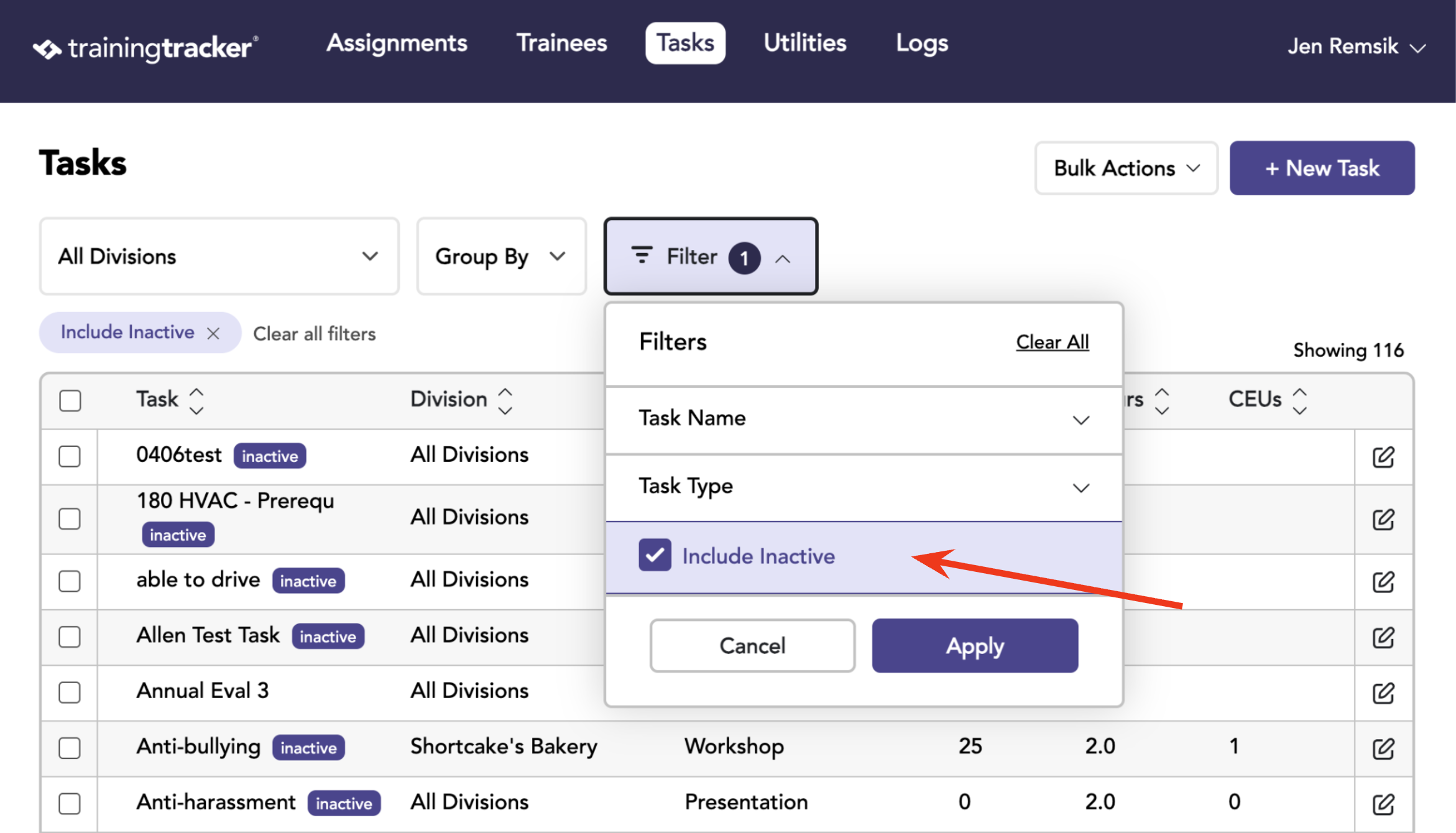Screen dimensions: 1456x833
Task: Sort table by CEUs column
Action: tap(1300, 401)
